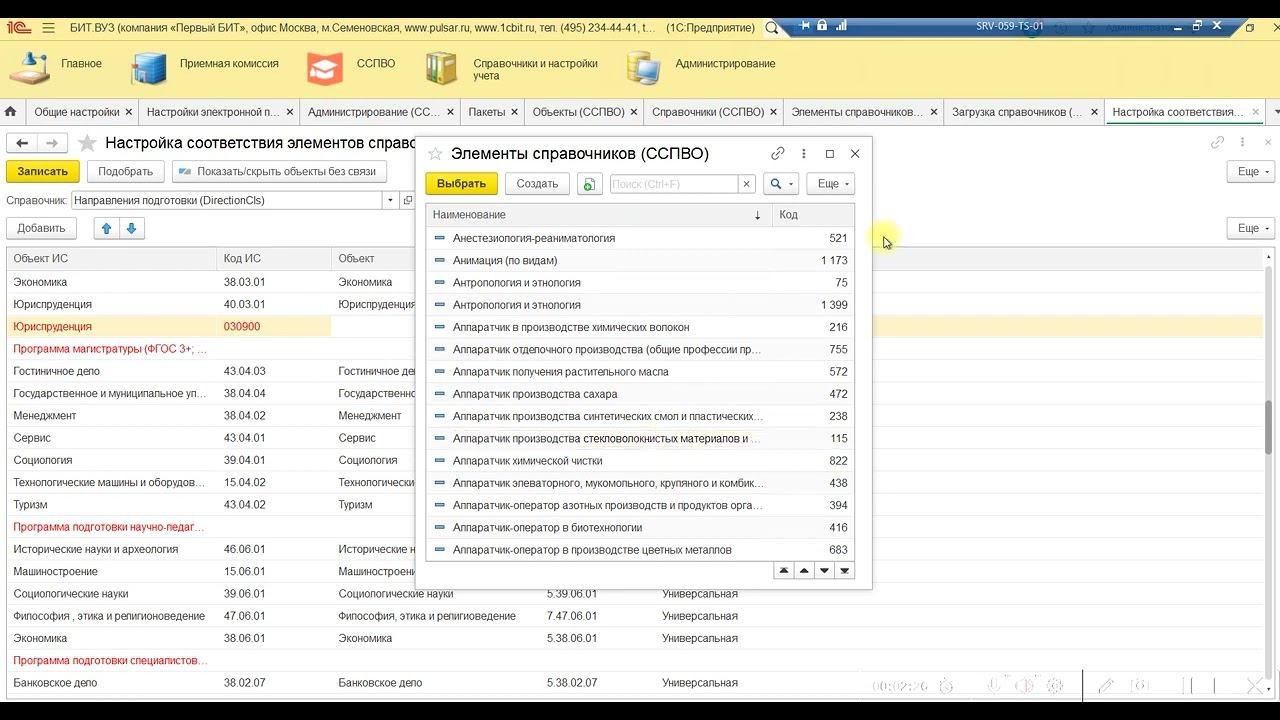Switch to the Пакеты tab

[487, 112]
